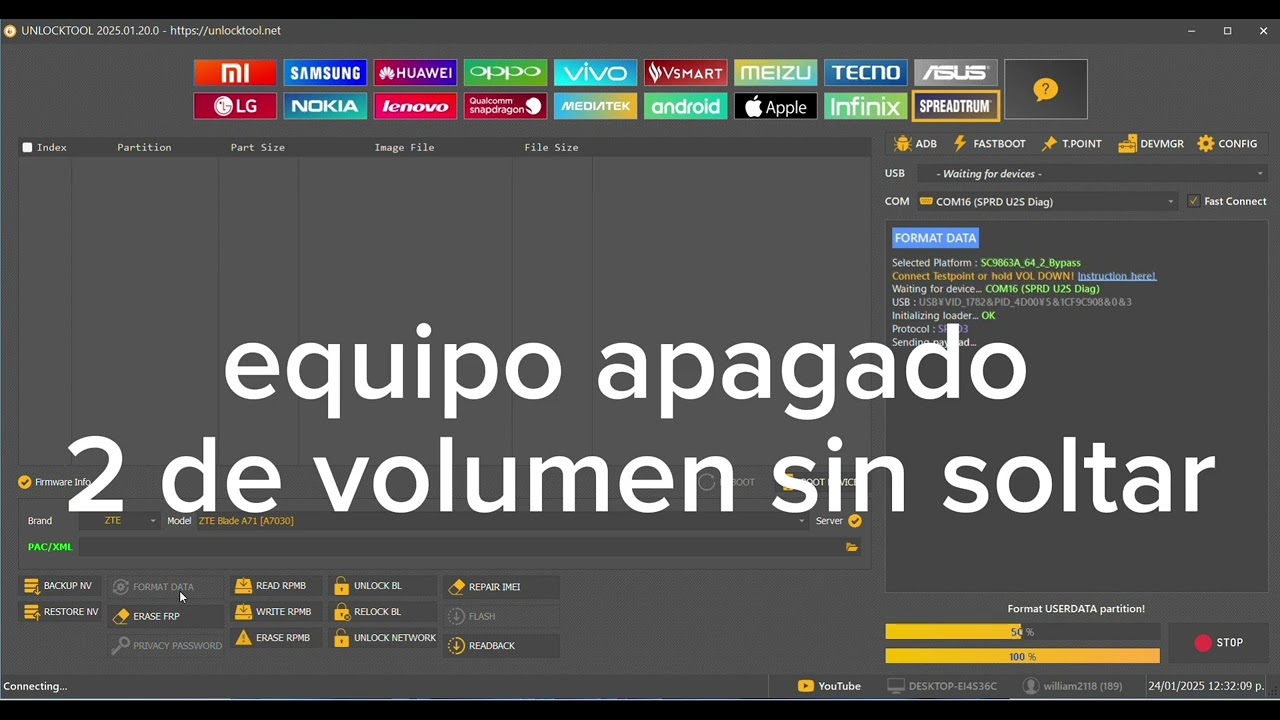Select the Infinix brand tile
Screen dimensions: 1280x720
865,106
